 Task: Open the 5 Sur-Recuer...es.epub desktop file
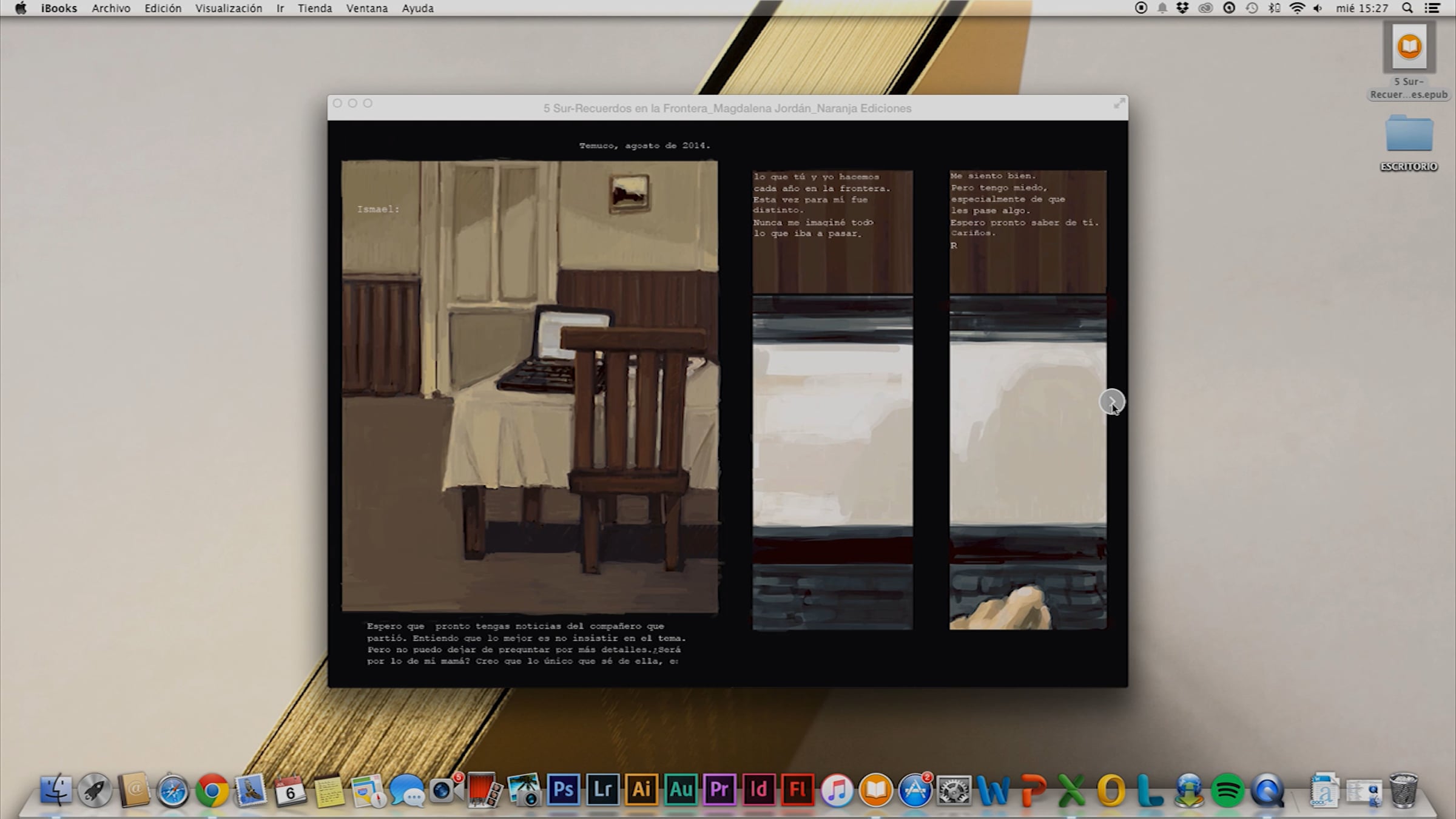1409,47
